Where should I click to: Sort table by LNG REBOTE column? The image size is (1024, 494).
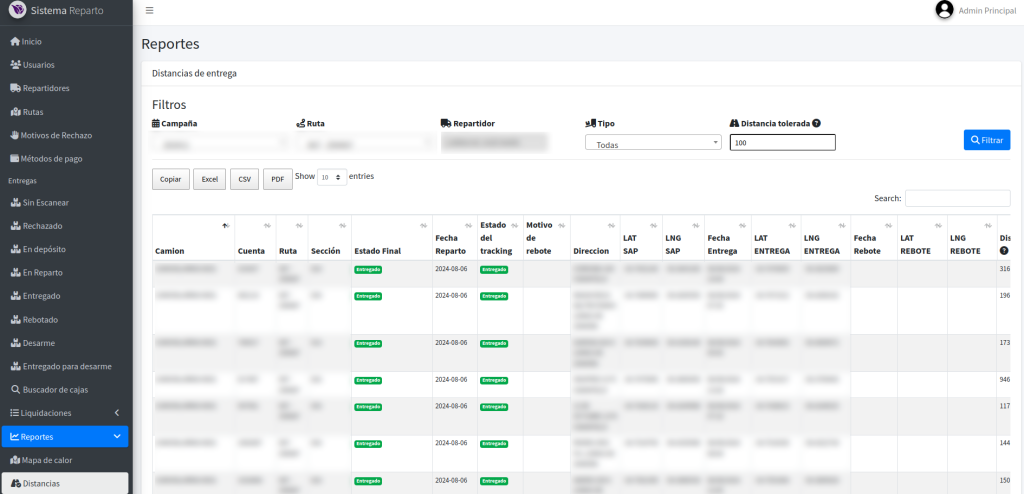[x=972, y=238]
